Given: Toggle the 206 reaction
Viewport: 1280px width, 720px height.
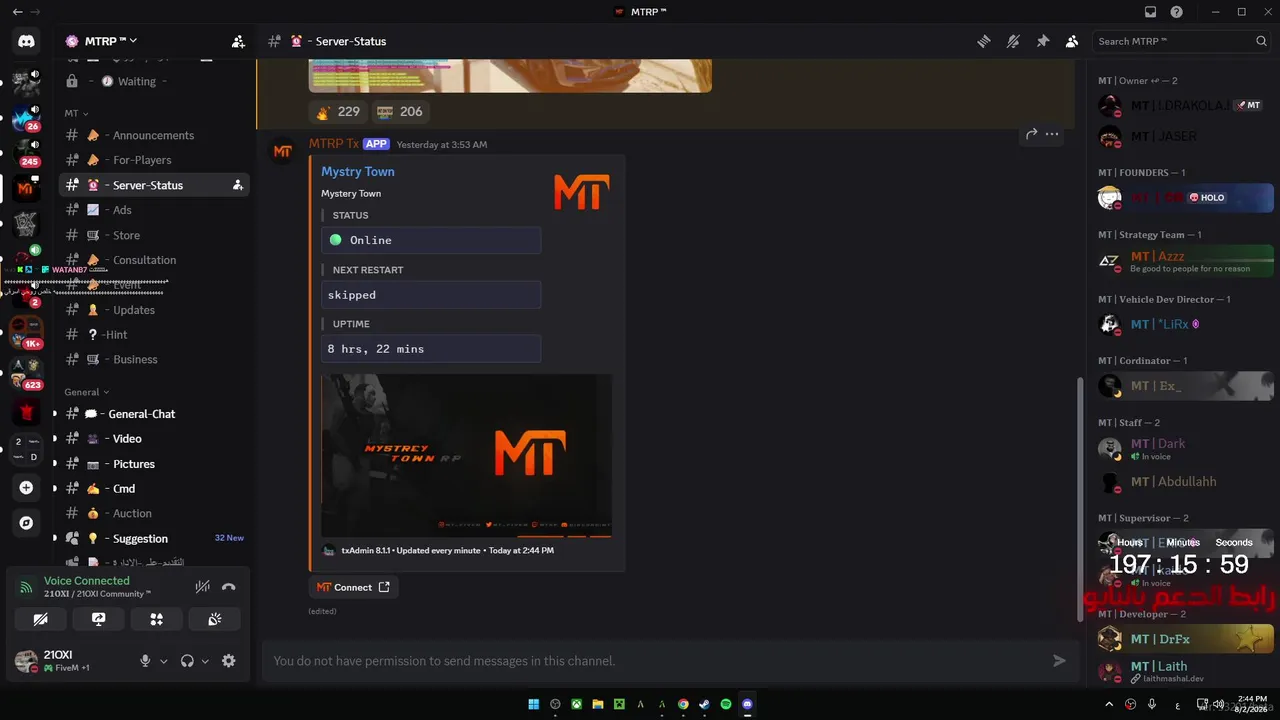Looking at the screenshot, I should tap(400, 112).
